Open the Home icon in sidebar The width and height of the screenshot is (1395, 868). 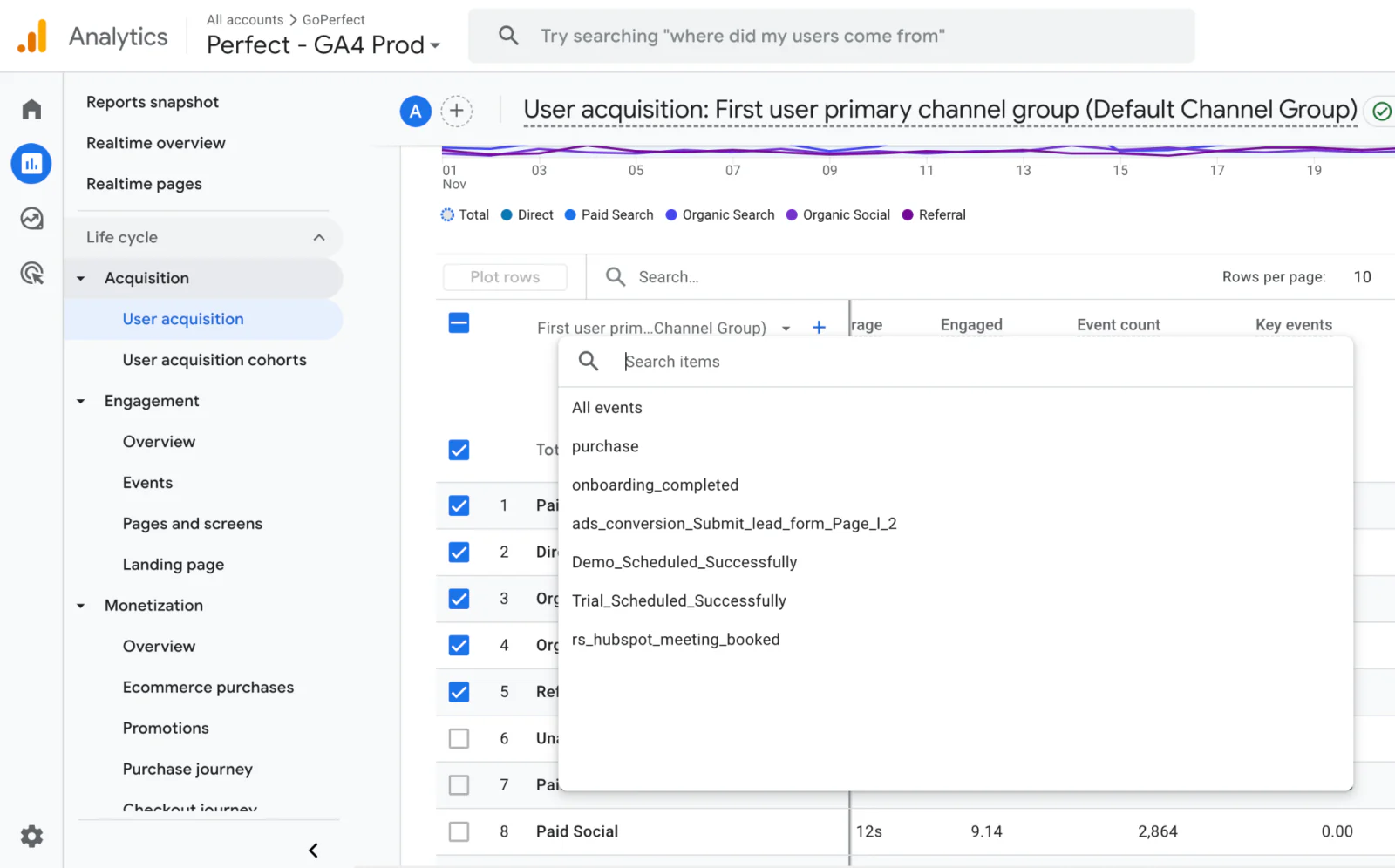(31, 109)
